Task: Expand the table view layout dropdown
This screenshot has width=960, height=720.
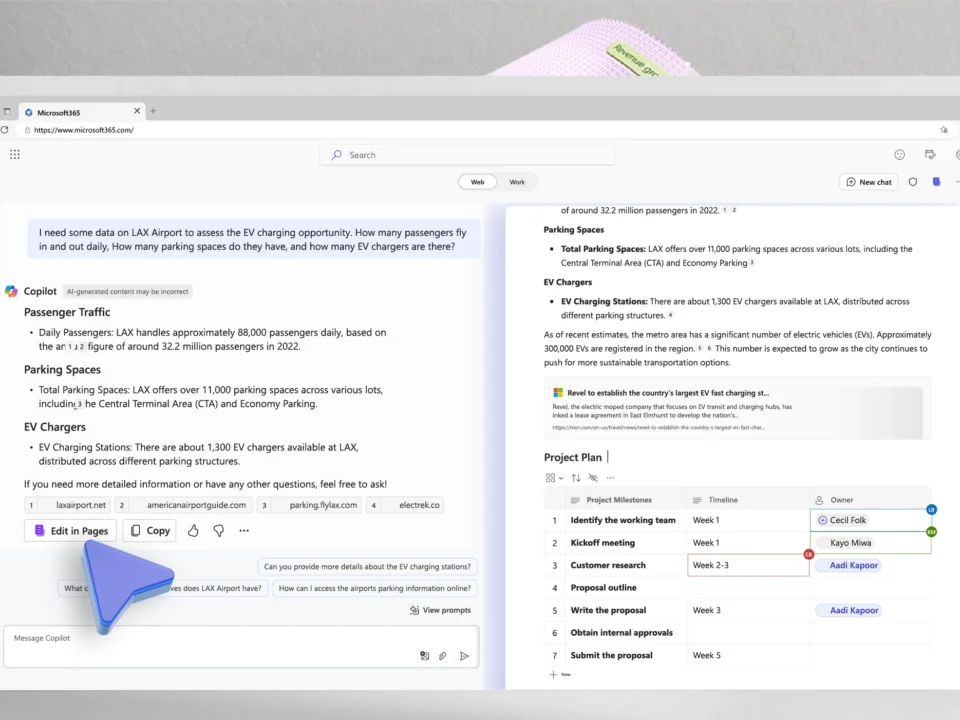Action: (554, 478)
